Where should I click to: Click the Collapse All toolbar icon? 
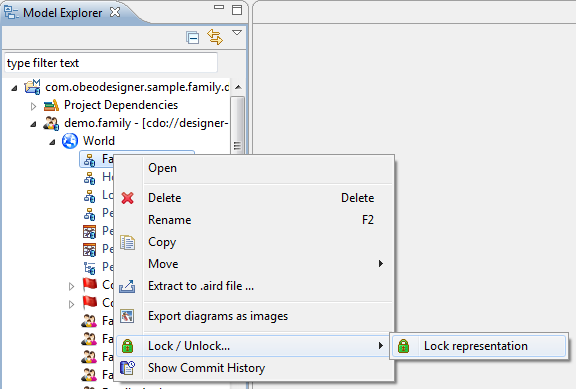(x=192, y=37)
